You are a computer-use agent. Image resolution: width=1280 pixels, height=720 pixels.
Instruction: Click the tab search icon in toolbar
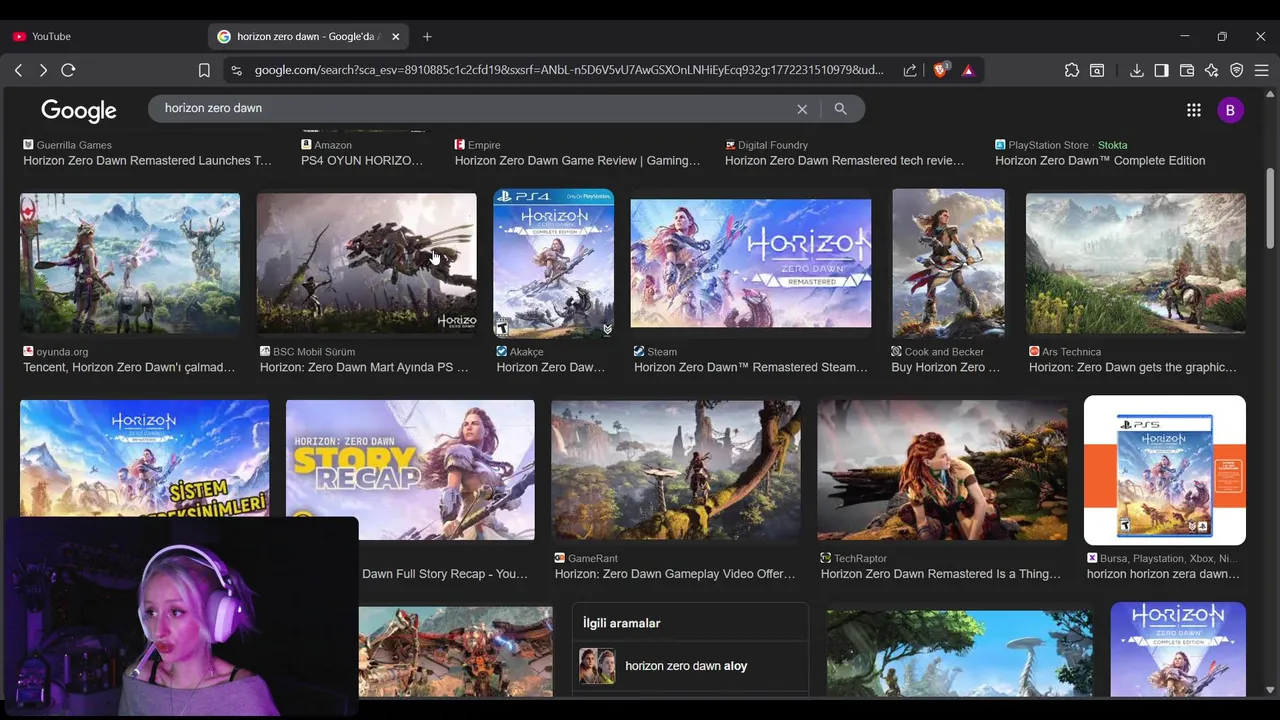1097,70
